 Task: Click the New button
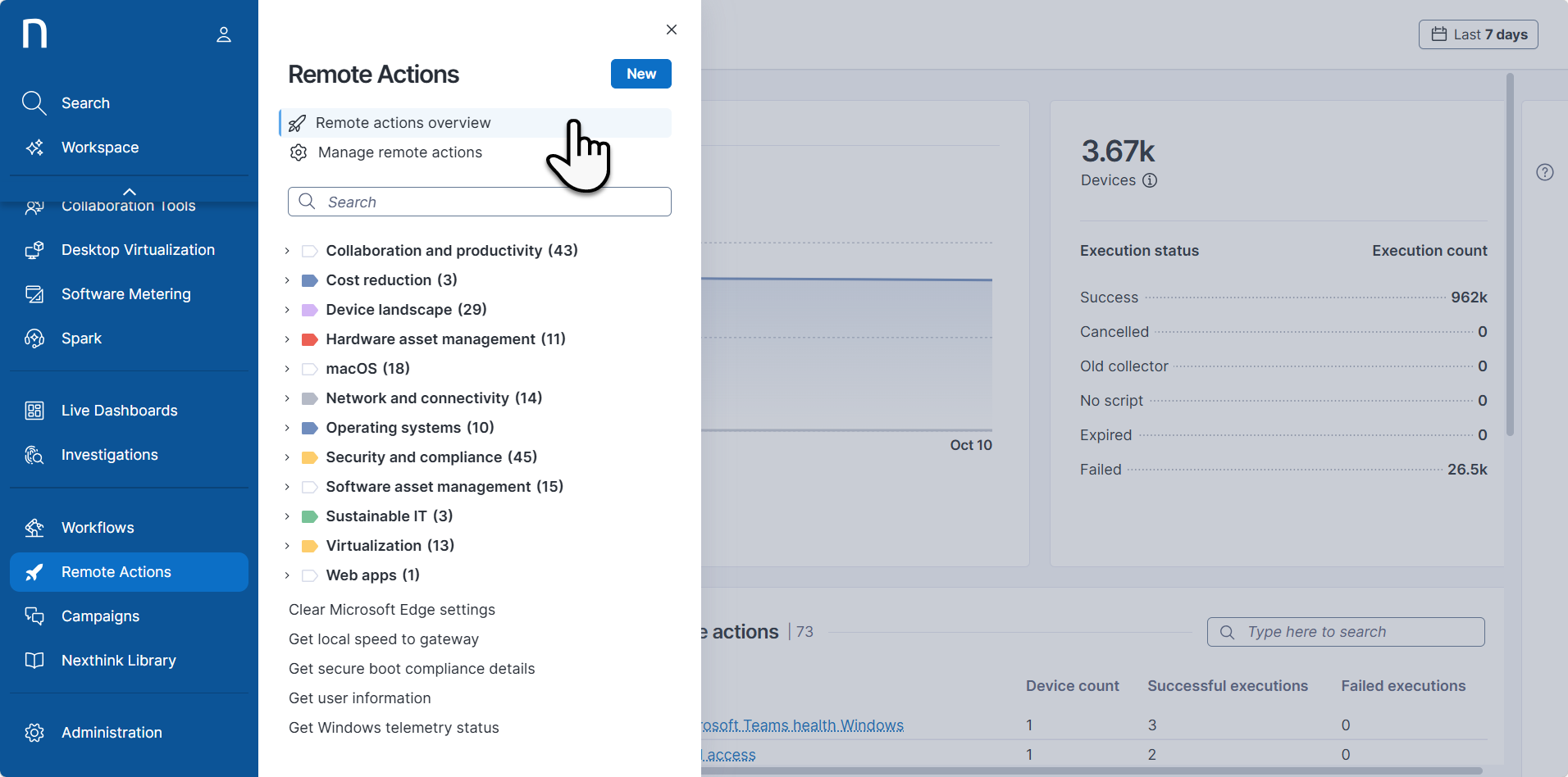[x=641, y=74]
